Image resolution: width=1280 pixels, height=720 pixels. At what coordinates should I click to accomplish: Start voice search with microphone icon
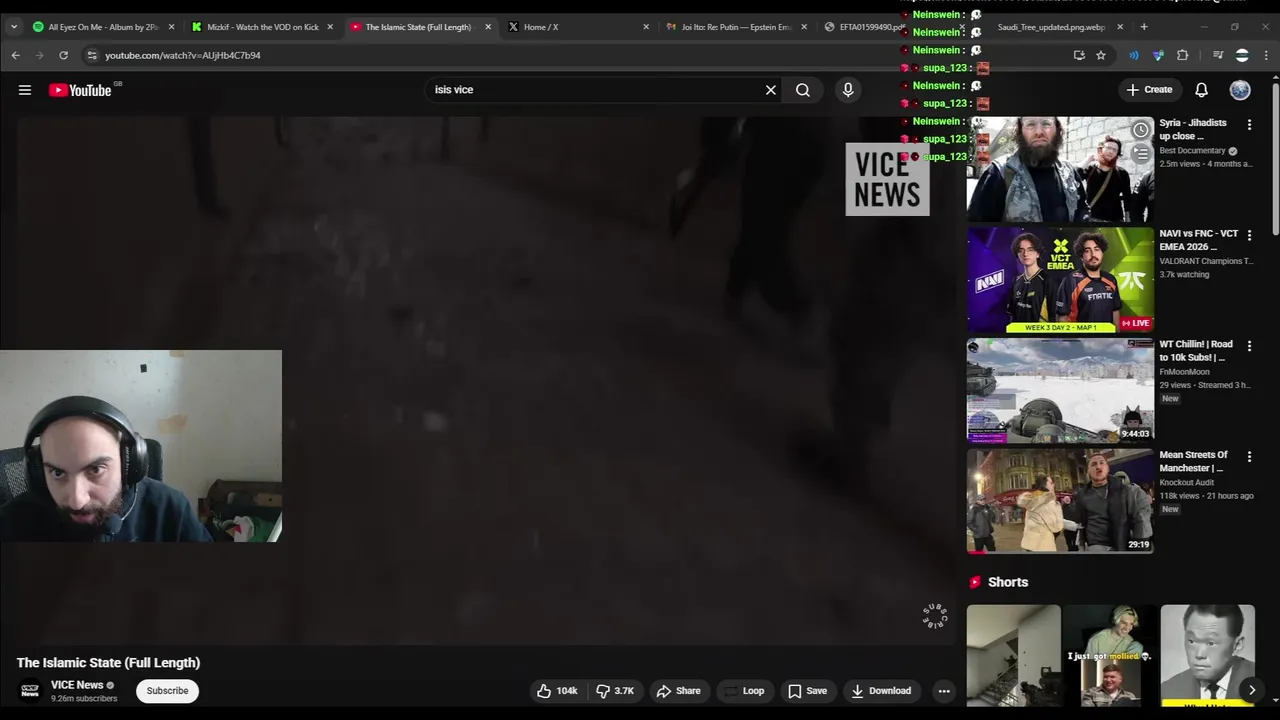point(848,90)
